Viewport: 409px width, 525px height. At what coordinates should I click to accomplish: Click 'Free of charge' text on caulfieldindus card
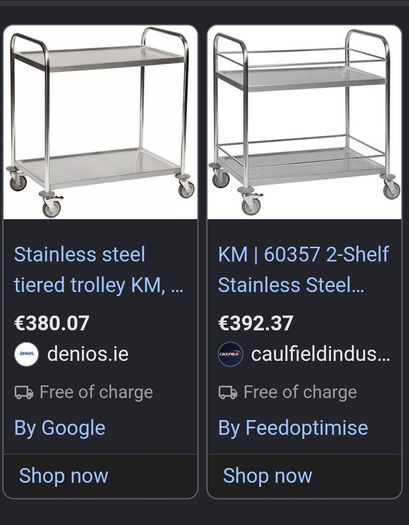[300, 392]
